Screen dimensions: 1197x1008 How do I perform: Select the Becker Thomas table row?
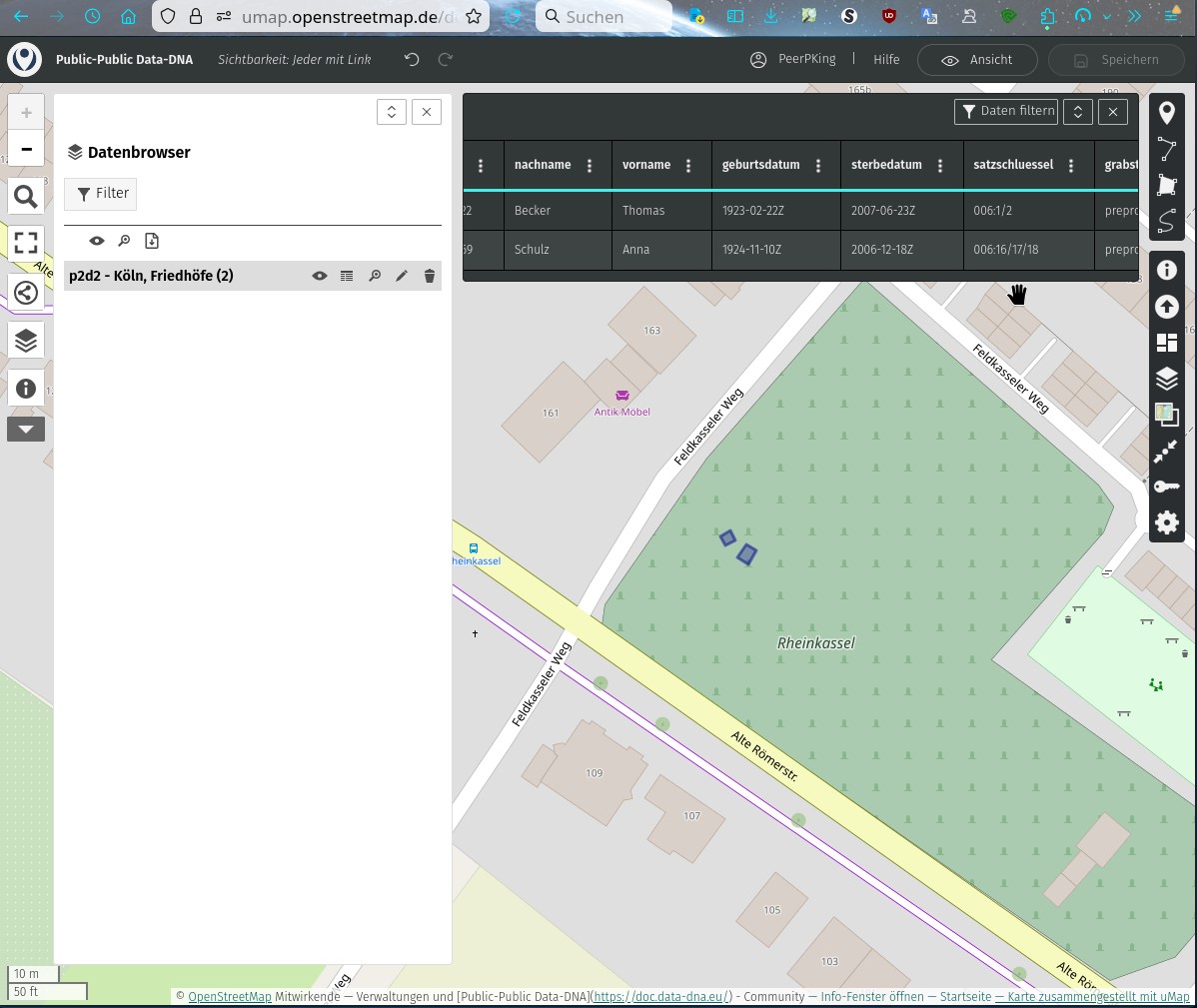click(699, 210)
